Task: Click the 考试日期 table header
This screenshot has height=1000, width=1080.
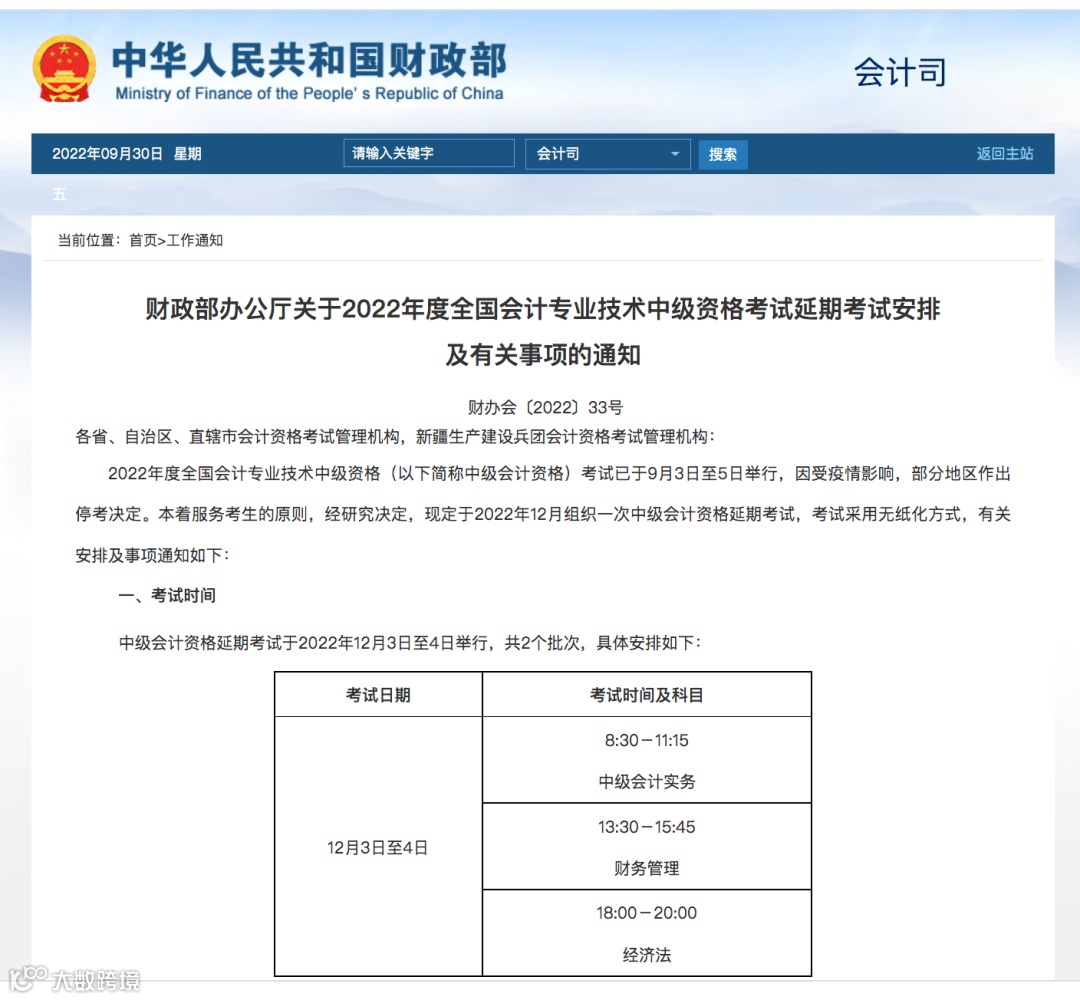Action: pos(378,695)
